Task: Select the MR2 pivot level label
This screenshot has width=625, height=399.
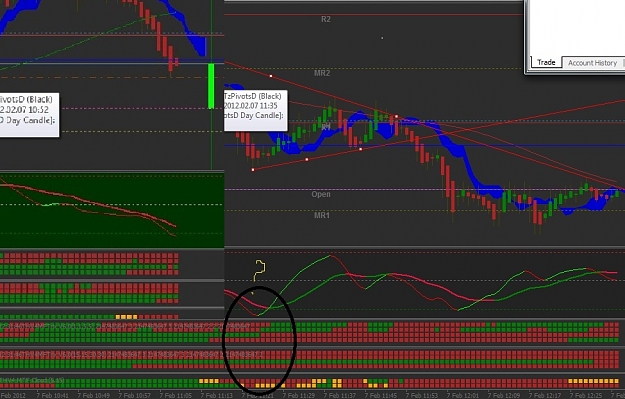Action: pyautogui.click(x=322, y=73)
